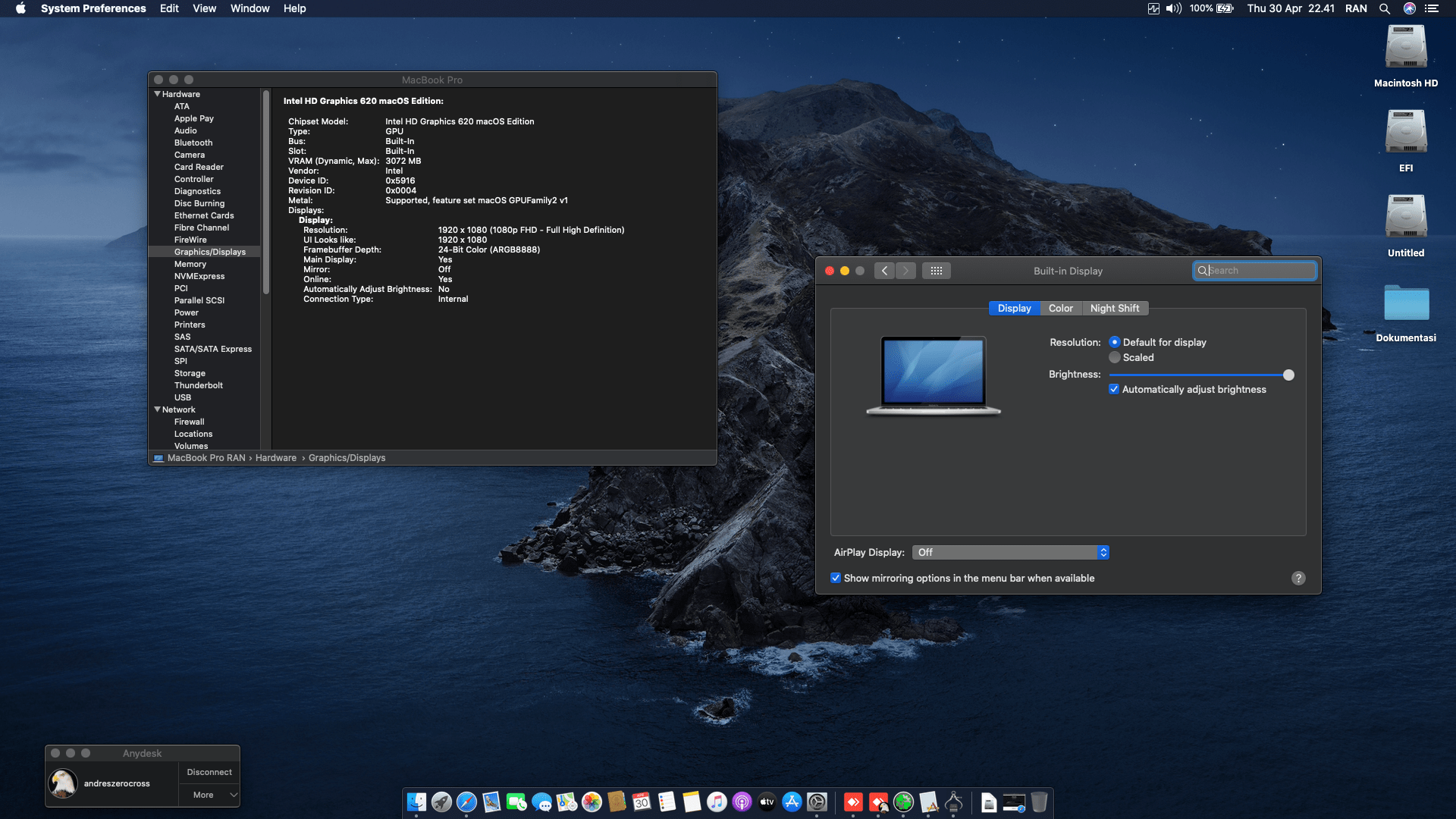Open Photos from the dock
Image resolution: width=1456 pixels, height=819 pixels.
point(591,802)
